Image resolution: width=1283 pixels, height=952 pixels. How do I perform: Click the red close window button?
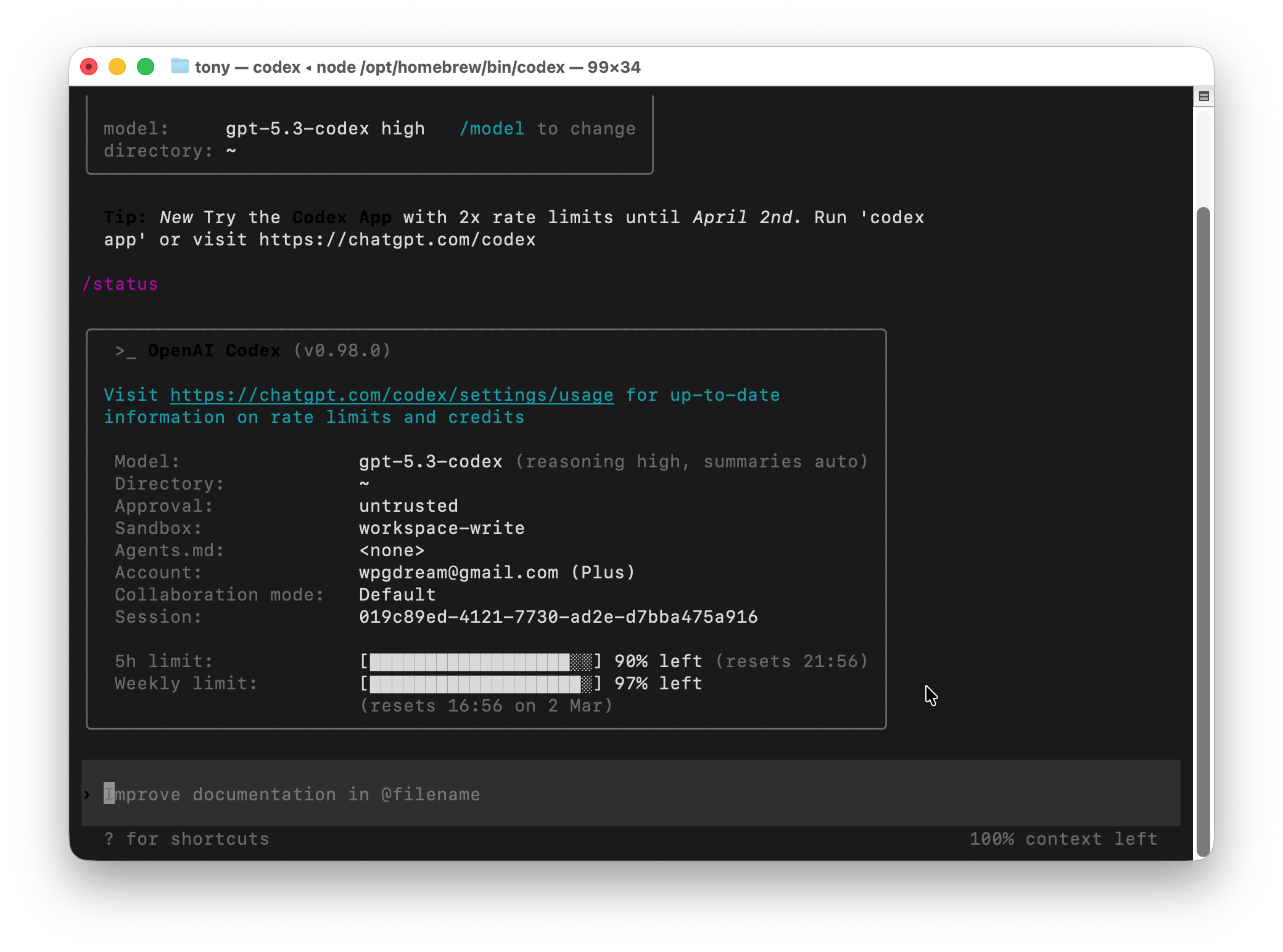tap(89, 67)
